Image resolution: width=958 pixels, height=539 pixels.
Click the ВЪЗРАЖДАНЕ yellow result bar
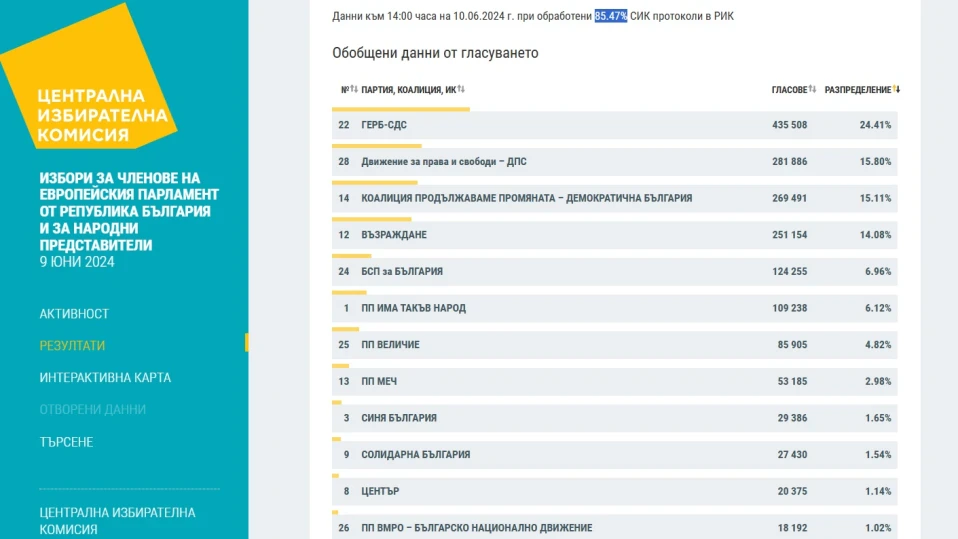[372, 219]
